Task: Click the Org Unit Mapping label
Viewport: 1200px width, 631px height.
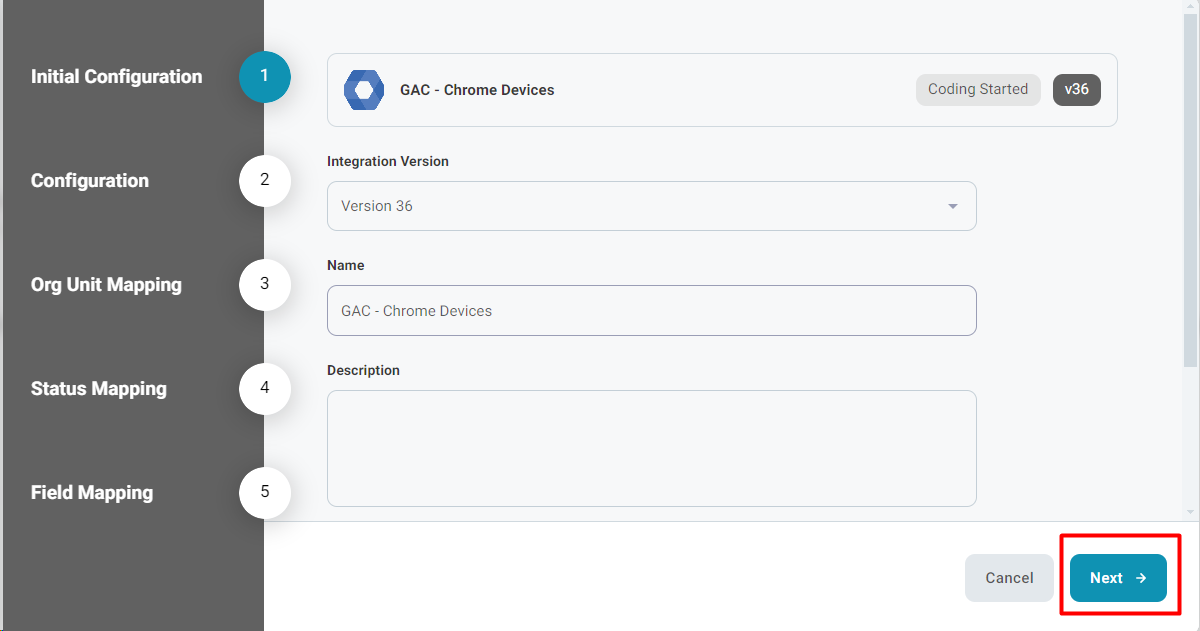Action: 106,285
